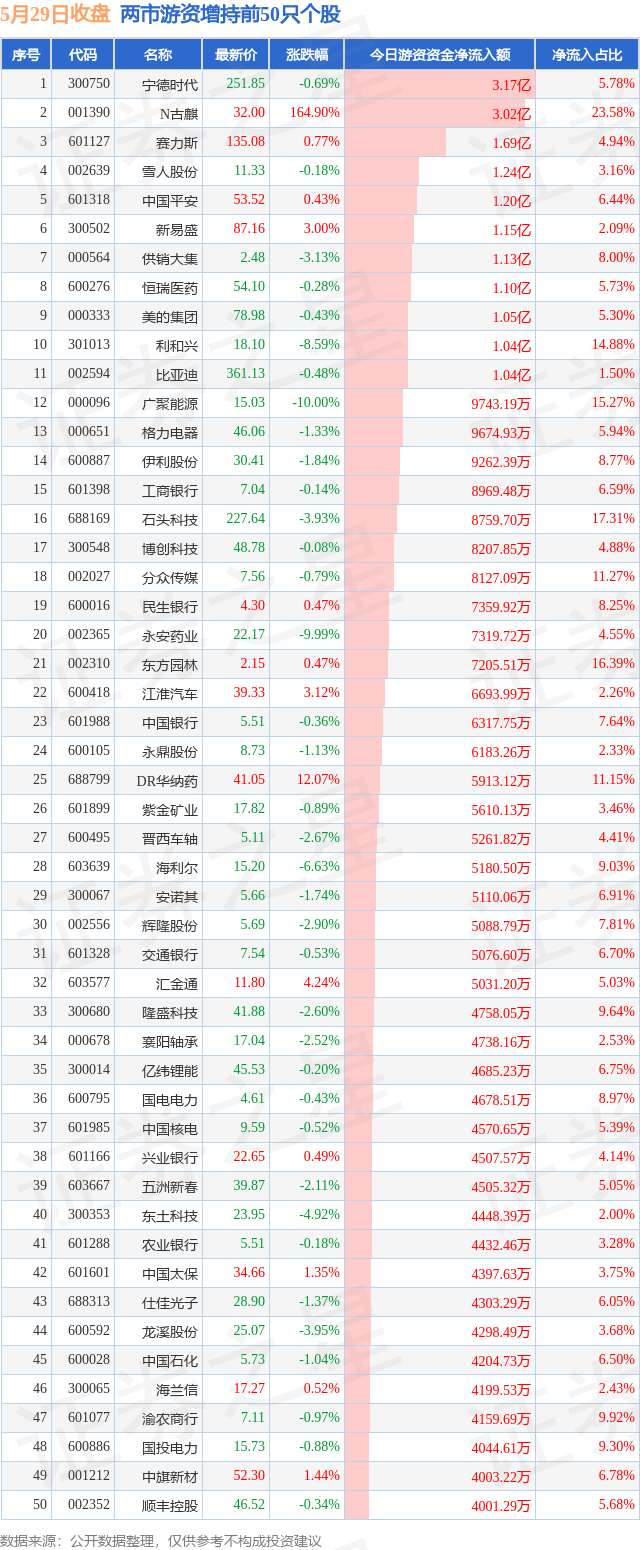This screenshot has width=640, height=1550.
Task: Click stock name 兴业银行
Action: pyautogui.click(x=170, y=1157)
